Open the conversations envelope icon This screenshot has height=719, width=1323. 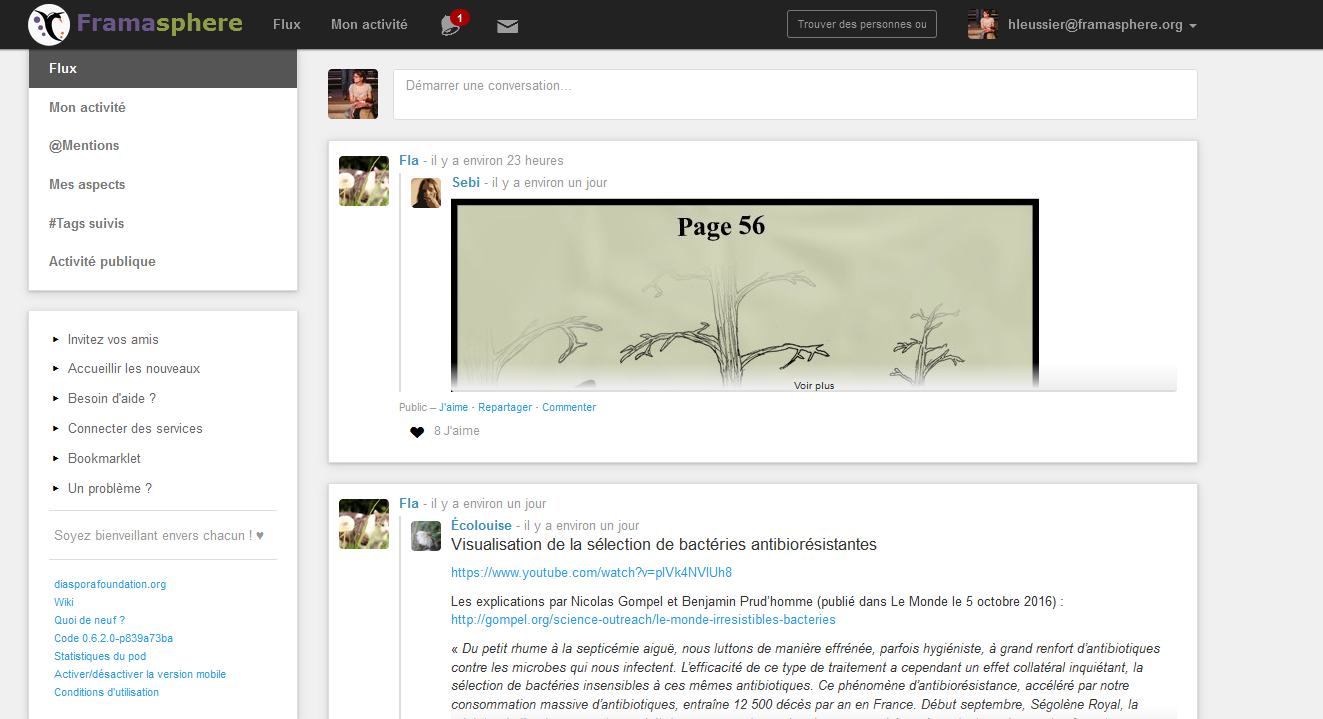(508, 26)
